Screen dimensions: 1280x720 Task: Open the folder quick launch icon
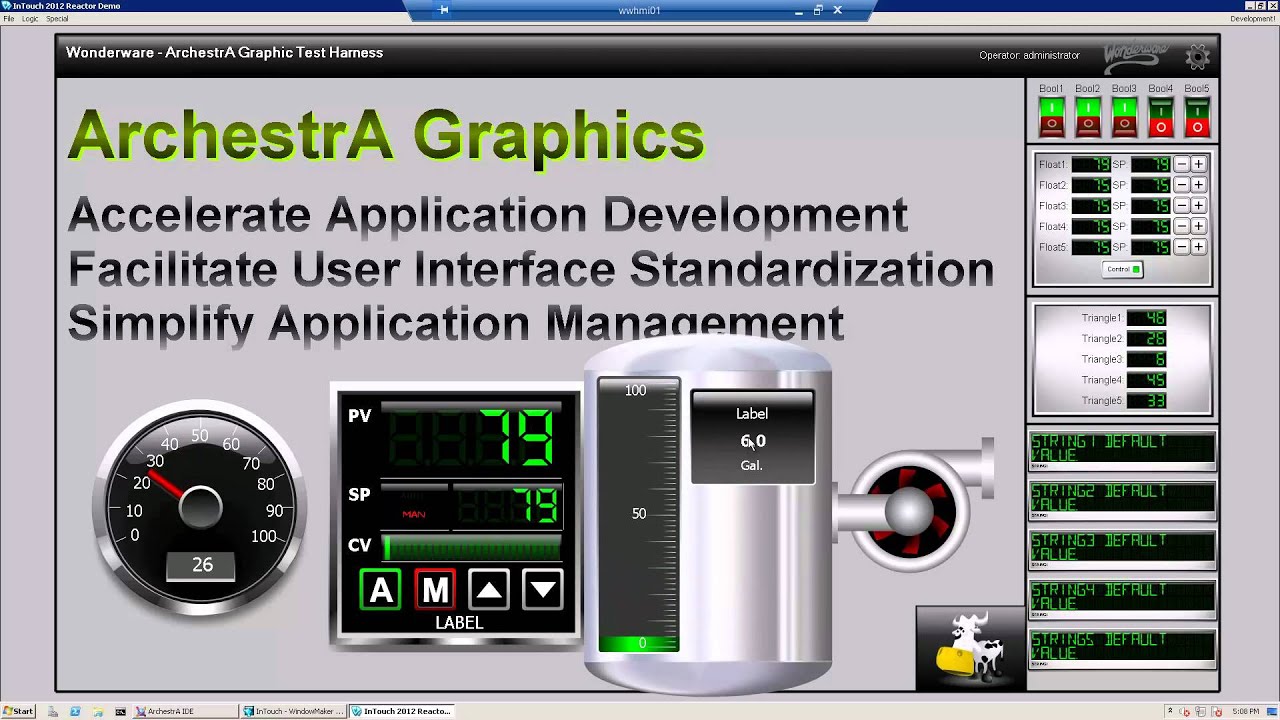pos(98,711)
